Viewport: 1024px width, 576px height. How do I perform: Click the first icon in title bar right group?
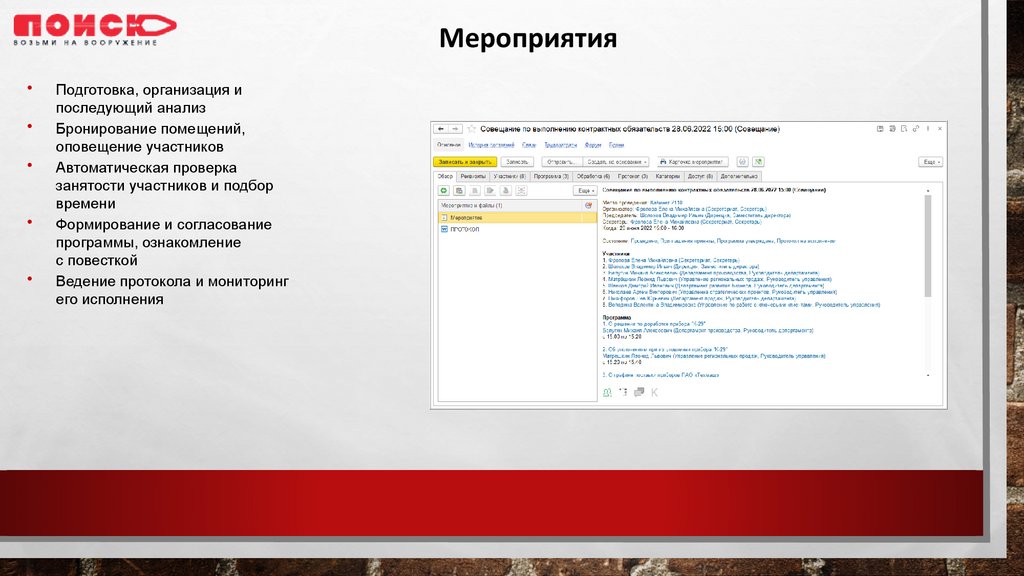tap(880, 129)
